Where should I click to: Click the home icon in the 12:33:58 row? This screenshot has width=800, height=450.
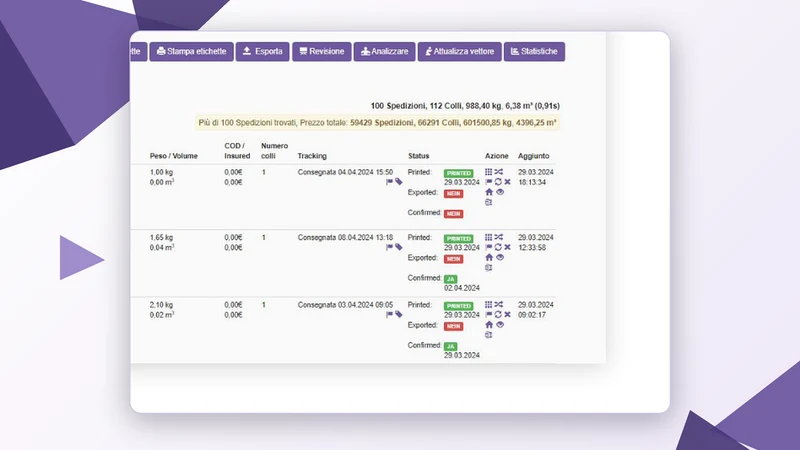click(489, 258)
